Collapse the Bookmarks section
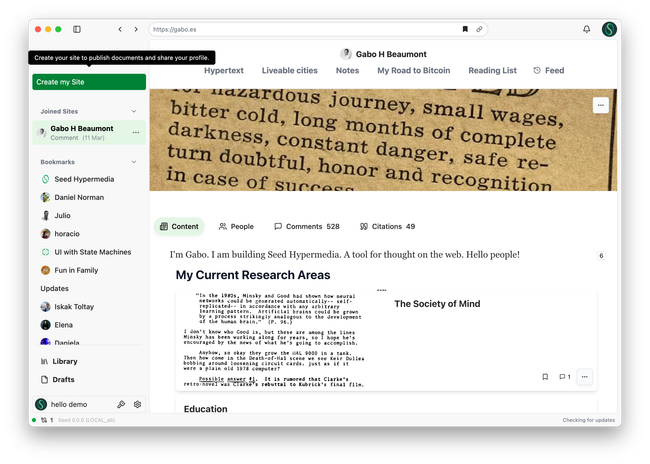The width and height of the screenshot is (650, 464). tap(134, 161)
